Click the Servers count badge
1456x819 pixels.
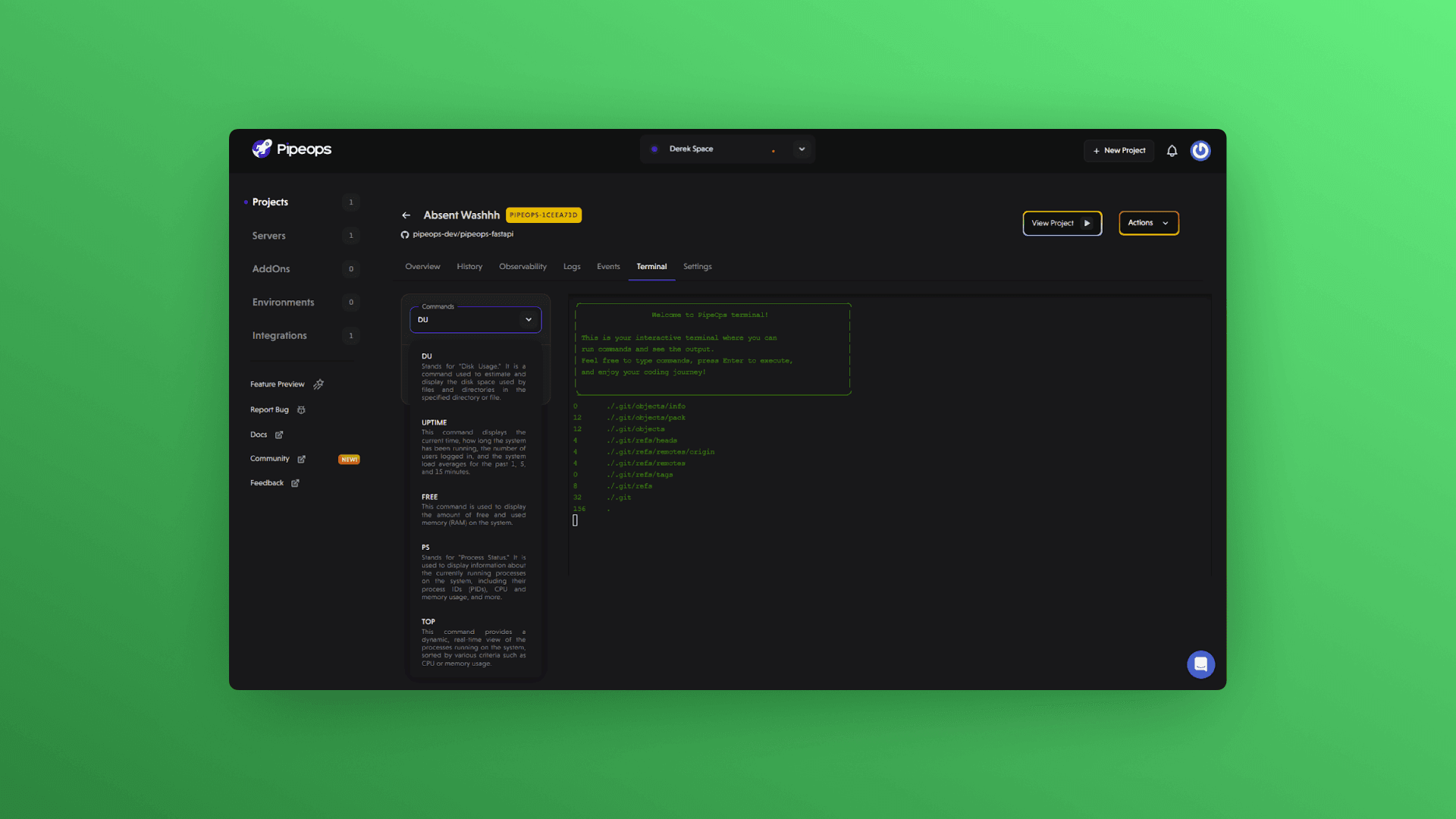[350, 236]
